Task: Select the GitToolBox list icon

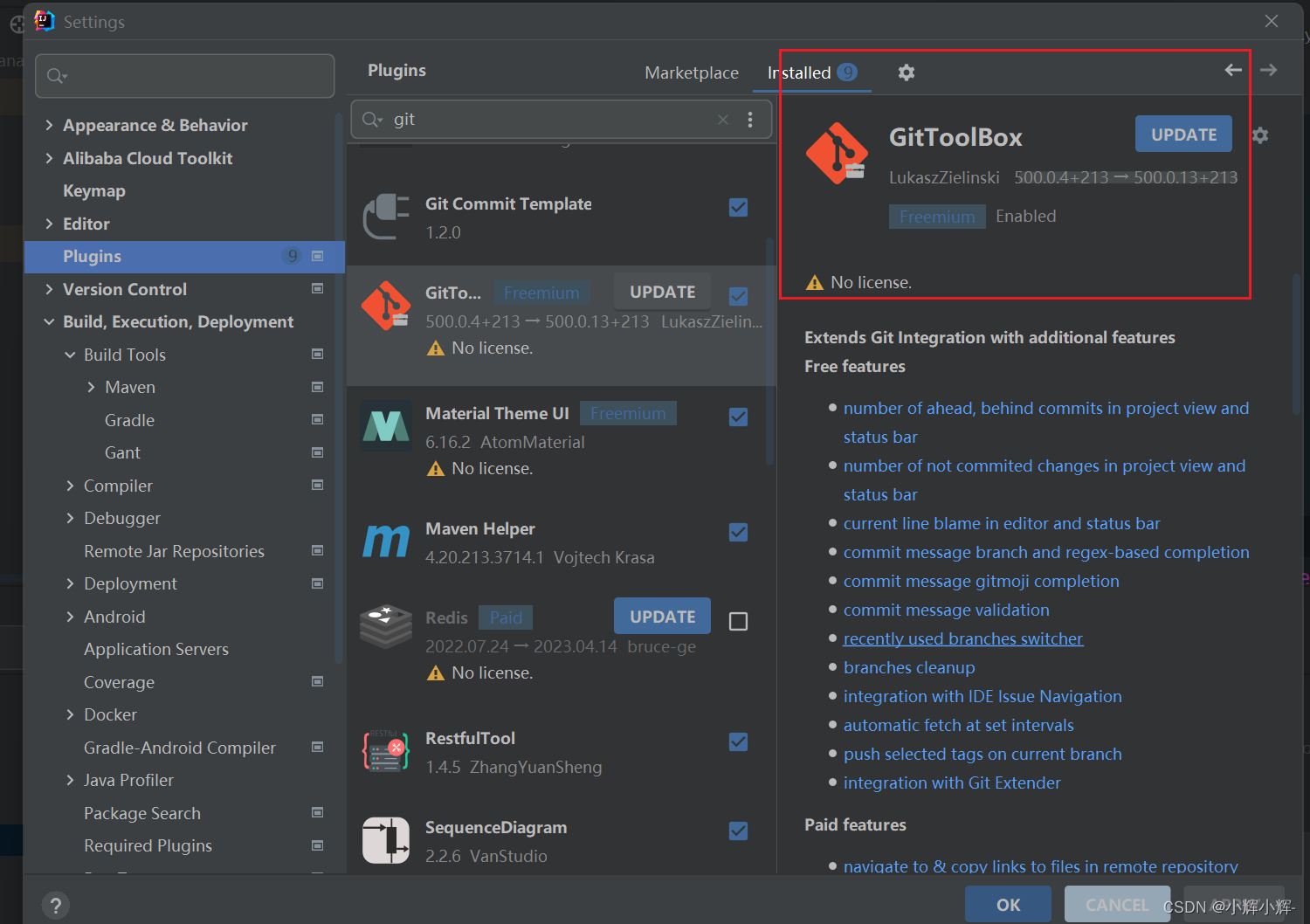Action: coord(386,306)
